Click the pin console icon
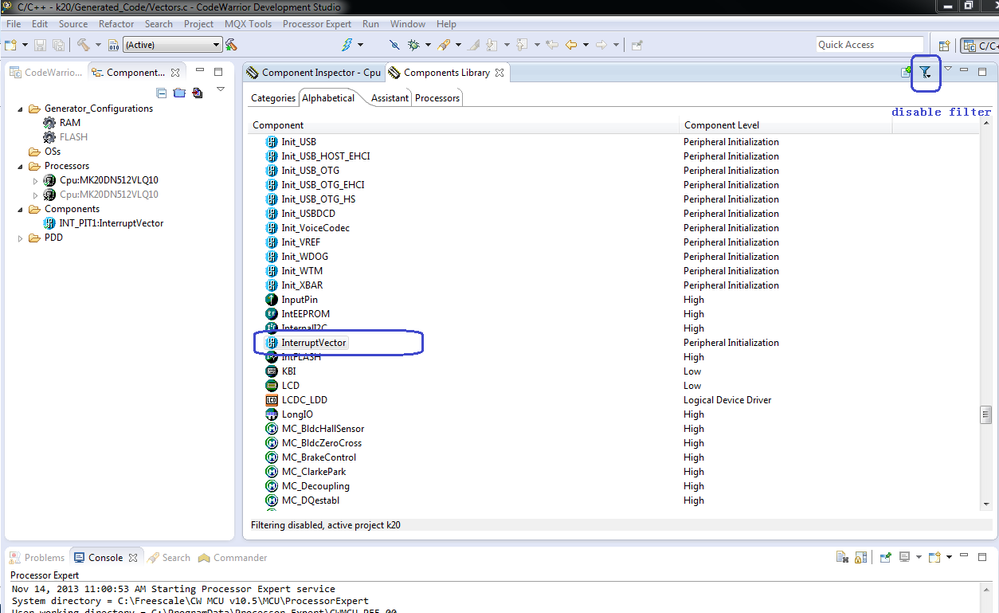The width and height of the screenshot is (999, 613). pos(886,558)
